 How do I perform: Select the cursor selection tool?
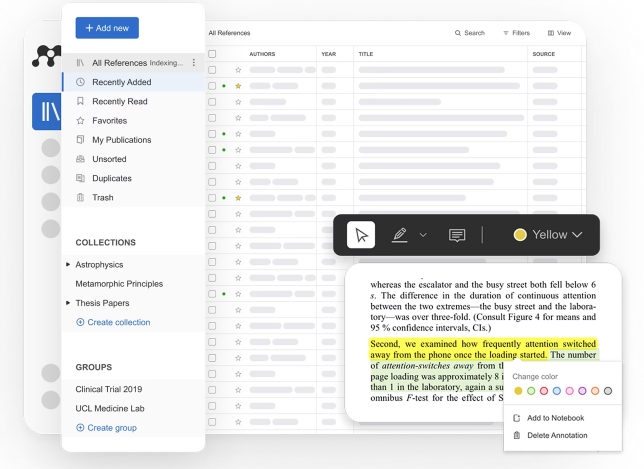pos(361,235)
